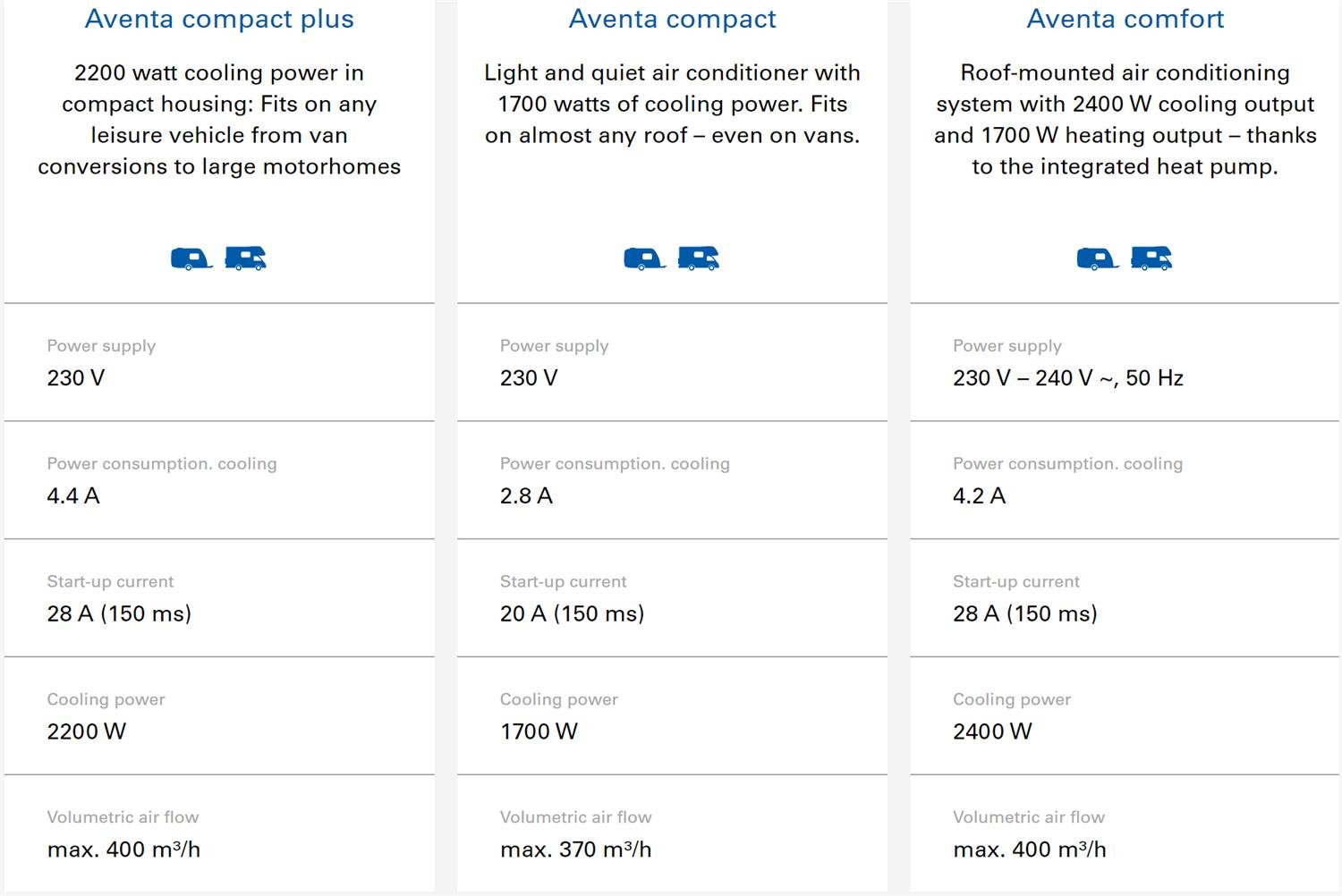This screenshot has height=896, width=1342.
Task: Click 'Power consumption. cooling' label in Aventa compact plus
Action: coord(162,464)
